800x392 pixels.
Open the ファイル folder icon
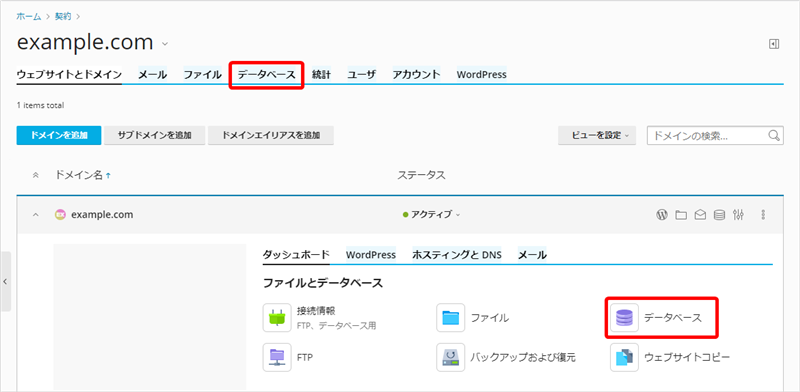point(451,317)
